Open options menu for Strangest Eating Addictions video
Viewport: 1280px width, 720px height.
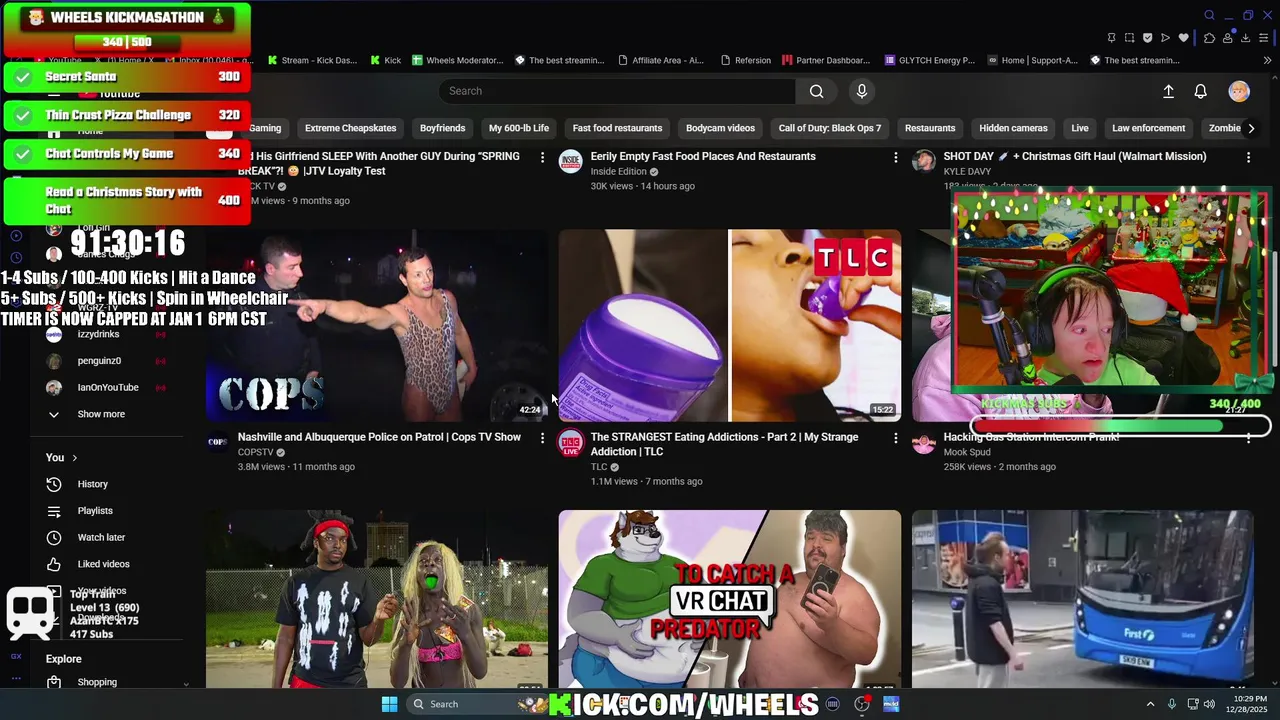(896, 438)
